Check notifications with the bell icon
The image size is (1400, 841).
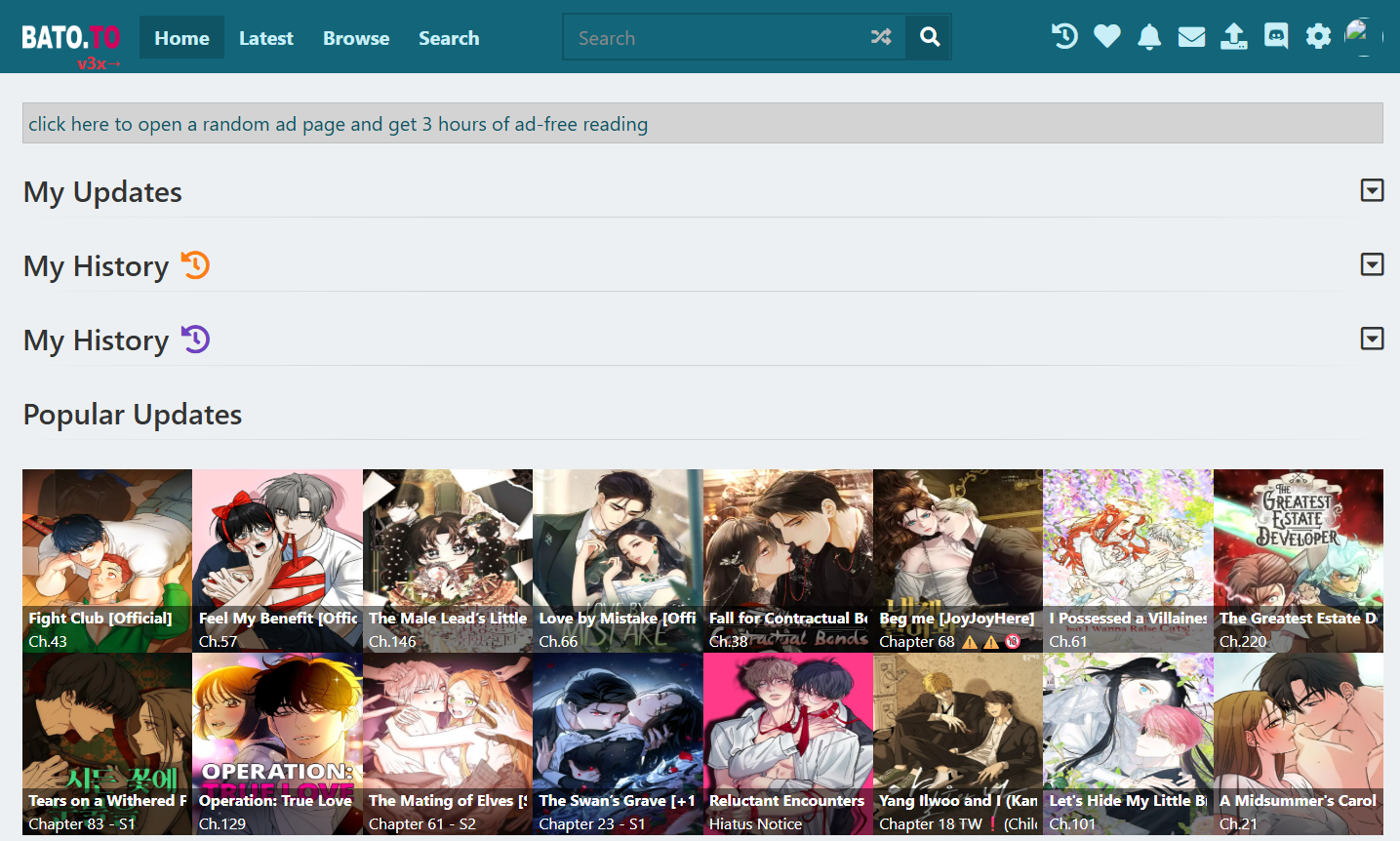click(x=1149, y=37)
